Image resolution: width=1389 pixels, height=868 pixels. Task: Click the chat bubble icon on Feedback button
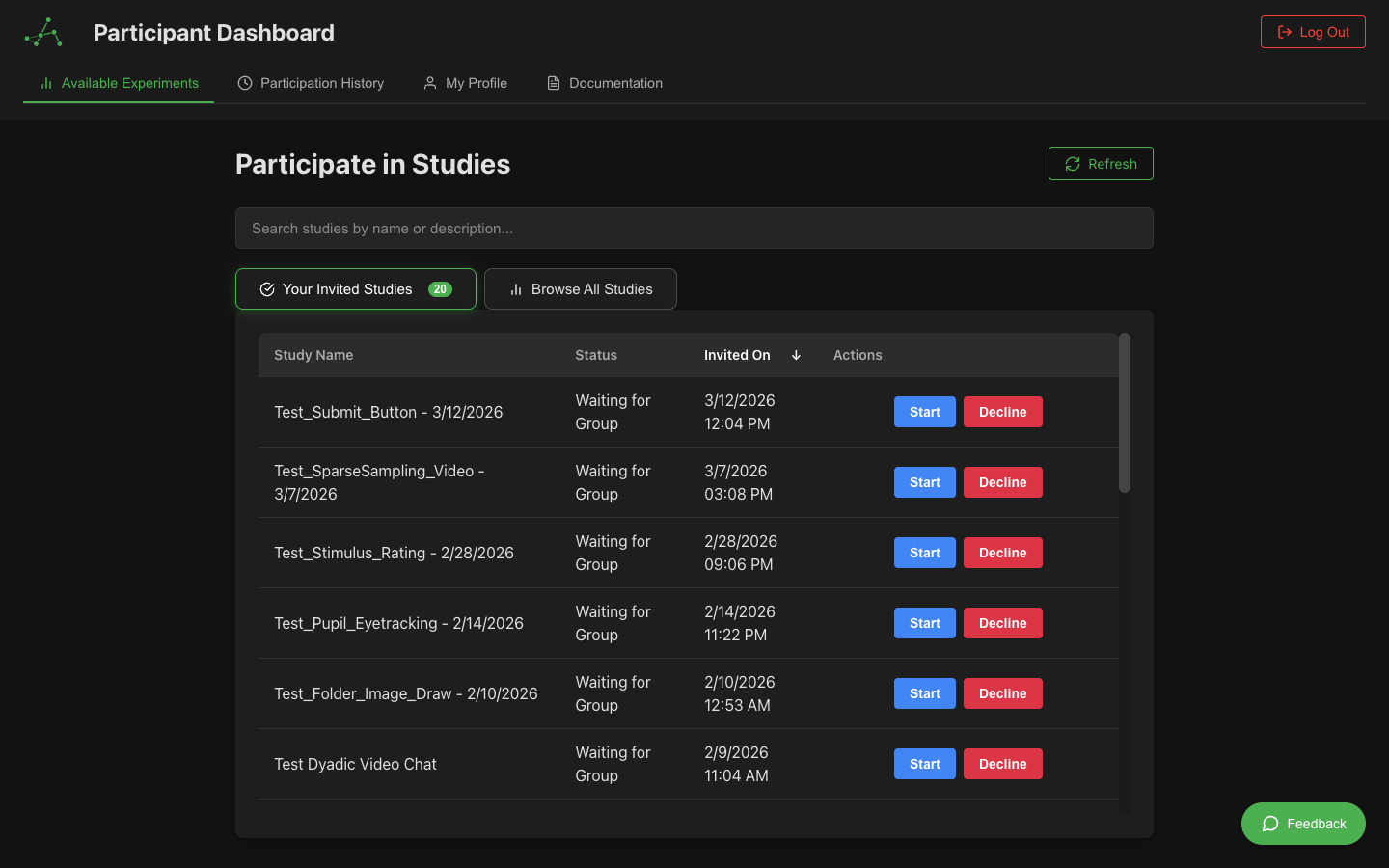1271,824
